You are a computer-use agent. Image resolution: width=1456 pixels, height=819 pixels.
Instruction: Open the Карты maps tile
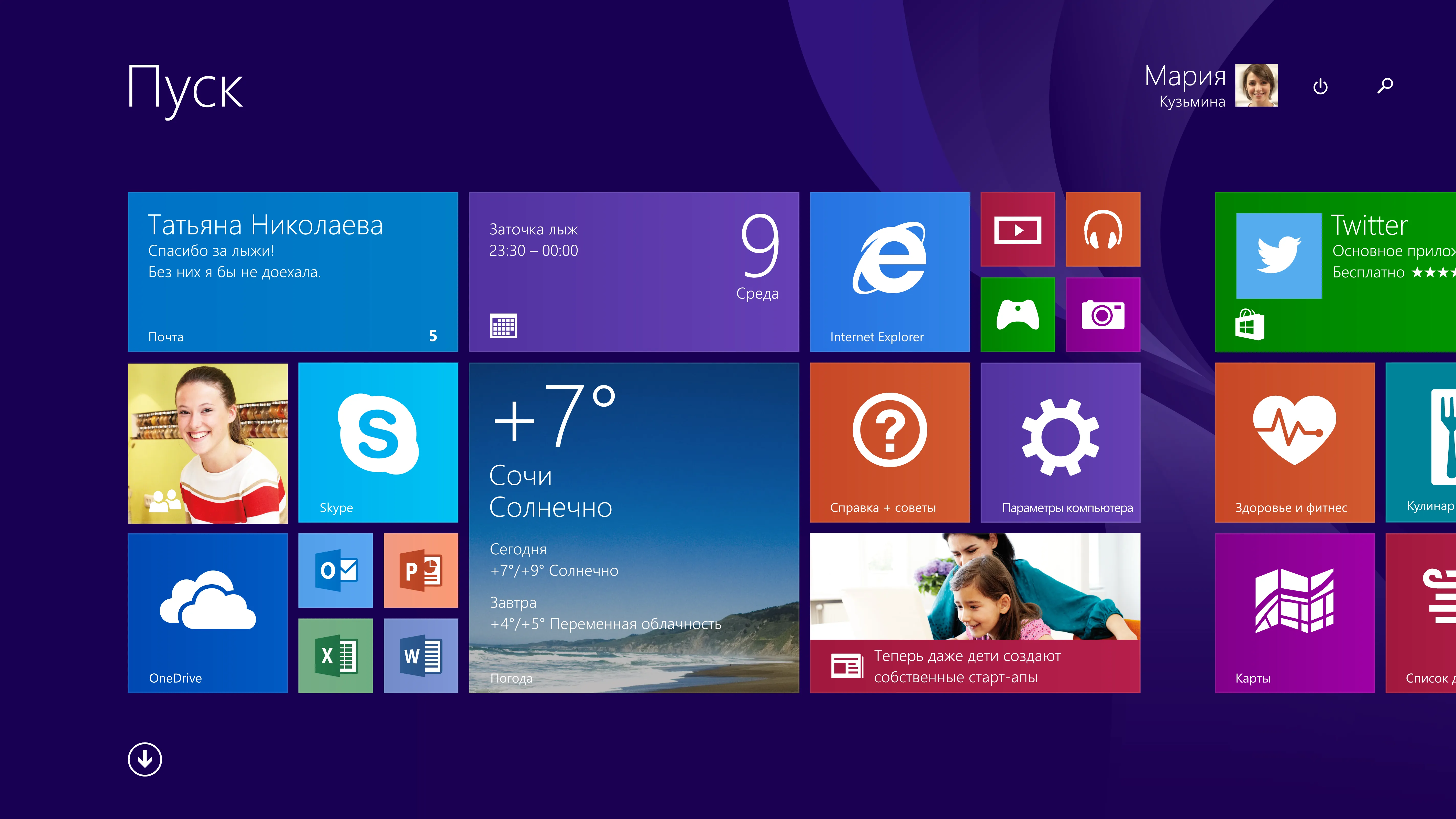click(x=1295, y=613)
